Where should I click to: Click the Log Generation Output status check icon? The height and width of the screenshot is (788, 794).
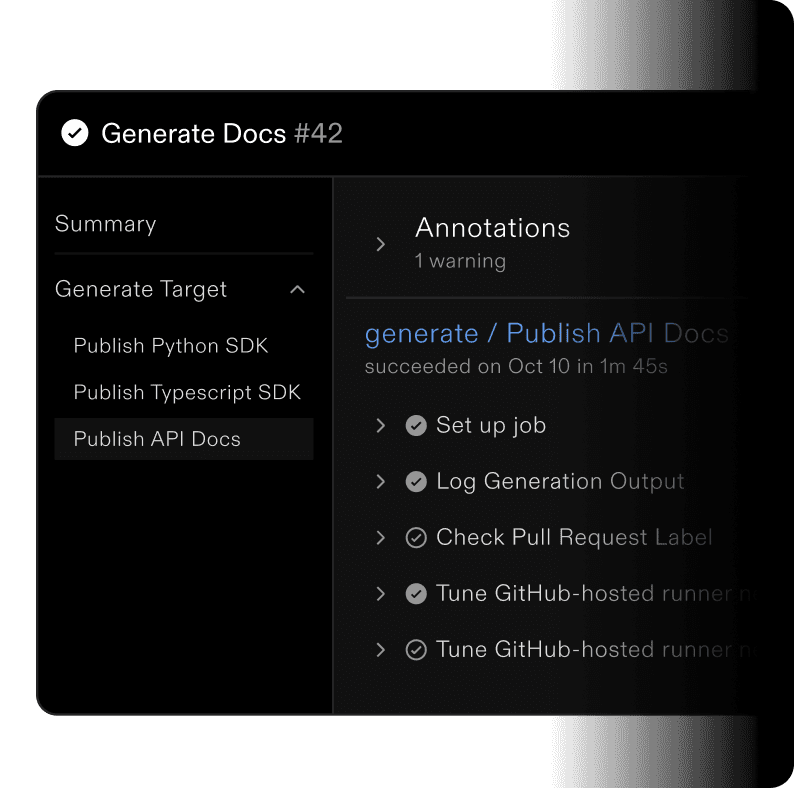click(x=416, y=482)
